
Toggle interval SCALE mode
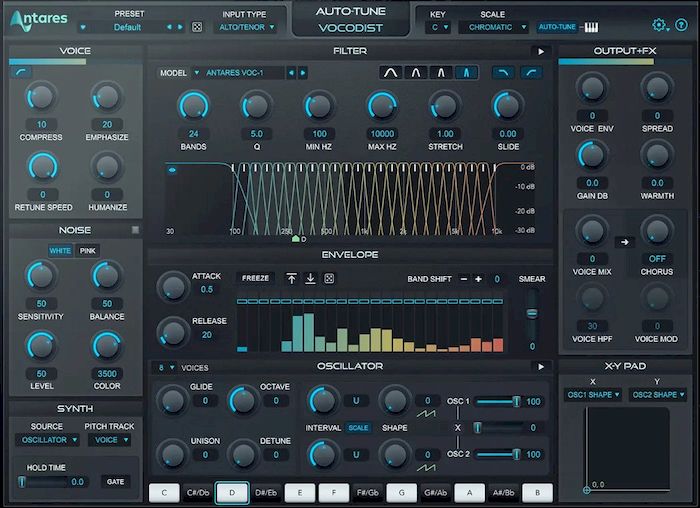[x=358, y=428]
